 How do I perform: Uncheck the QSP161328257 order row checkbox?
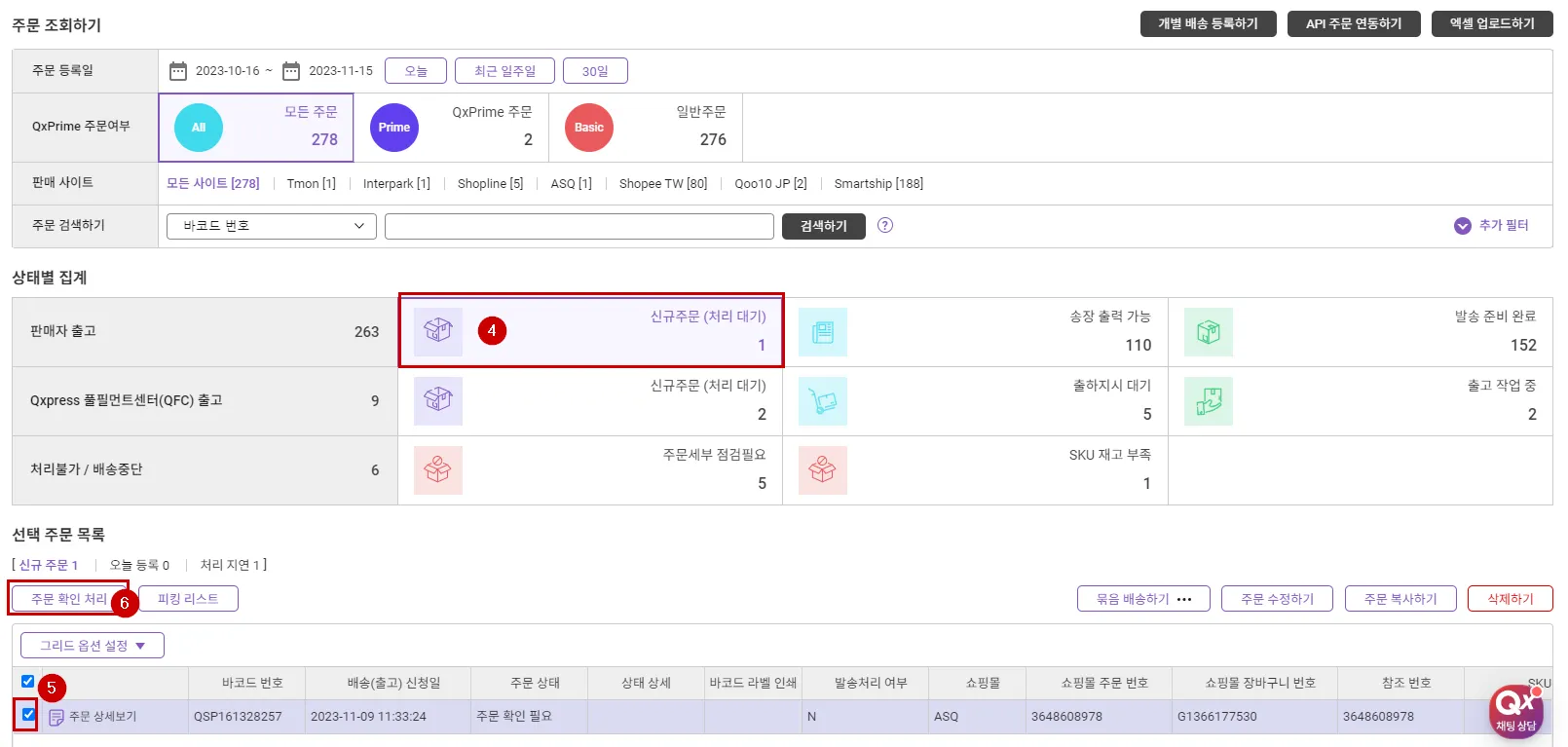pos(28,715)
